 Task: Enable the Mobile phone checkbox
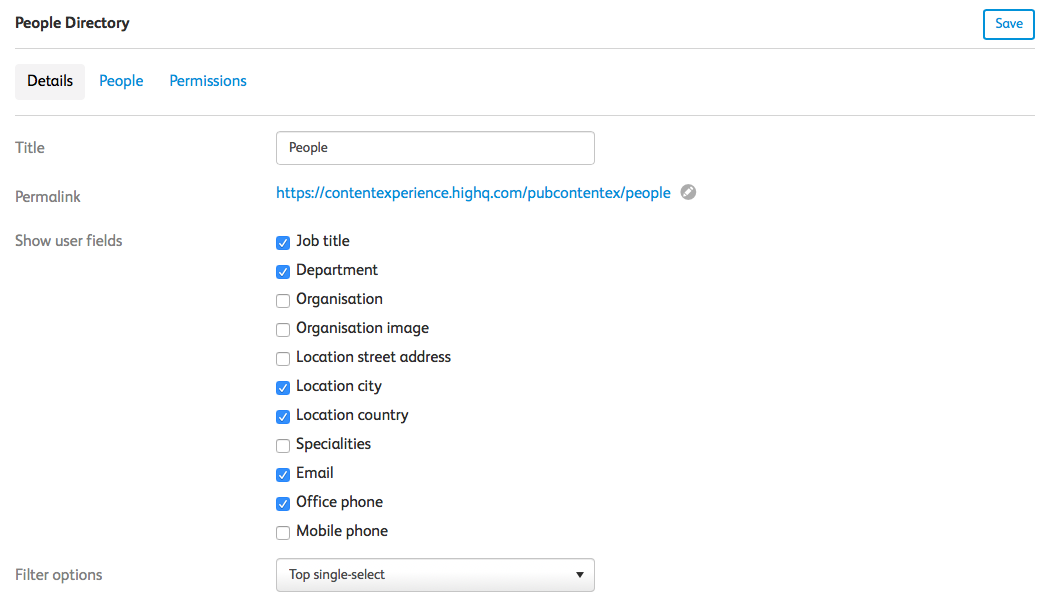pyautogui.click(x=283, y=533)
